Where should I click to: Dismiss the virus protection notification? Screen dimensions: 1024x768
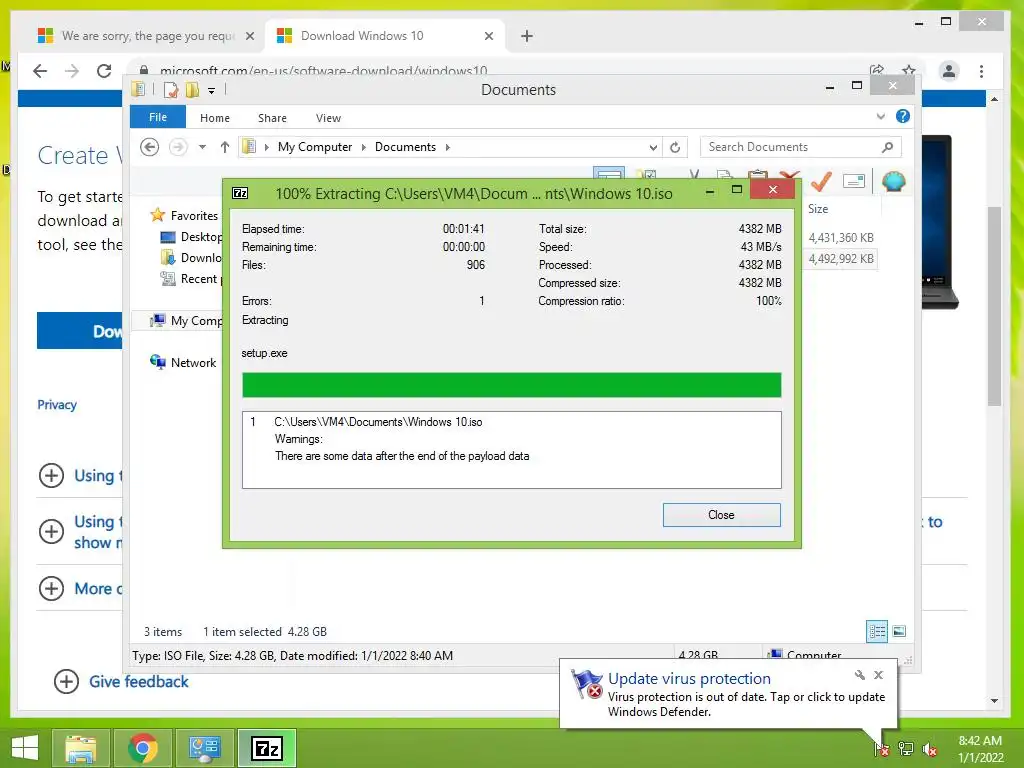coord(878,675)
